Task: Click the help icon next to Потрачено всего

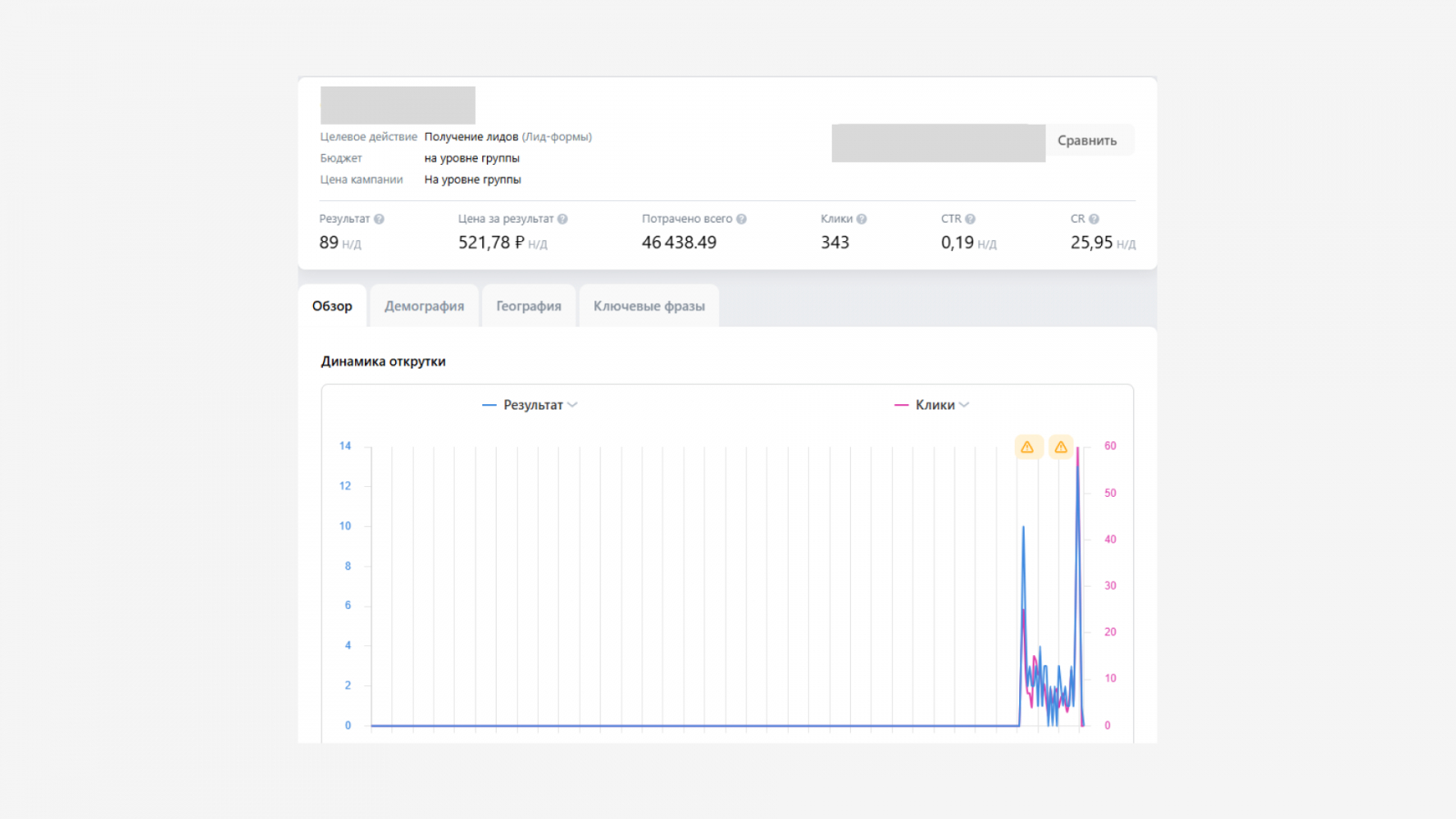Action: [x=742, y=219]
